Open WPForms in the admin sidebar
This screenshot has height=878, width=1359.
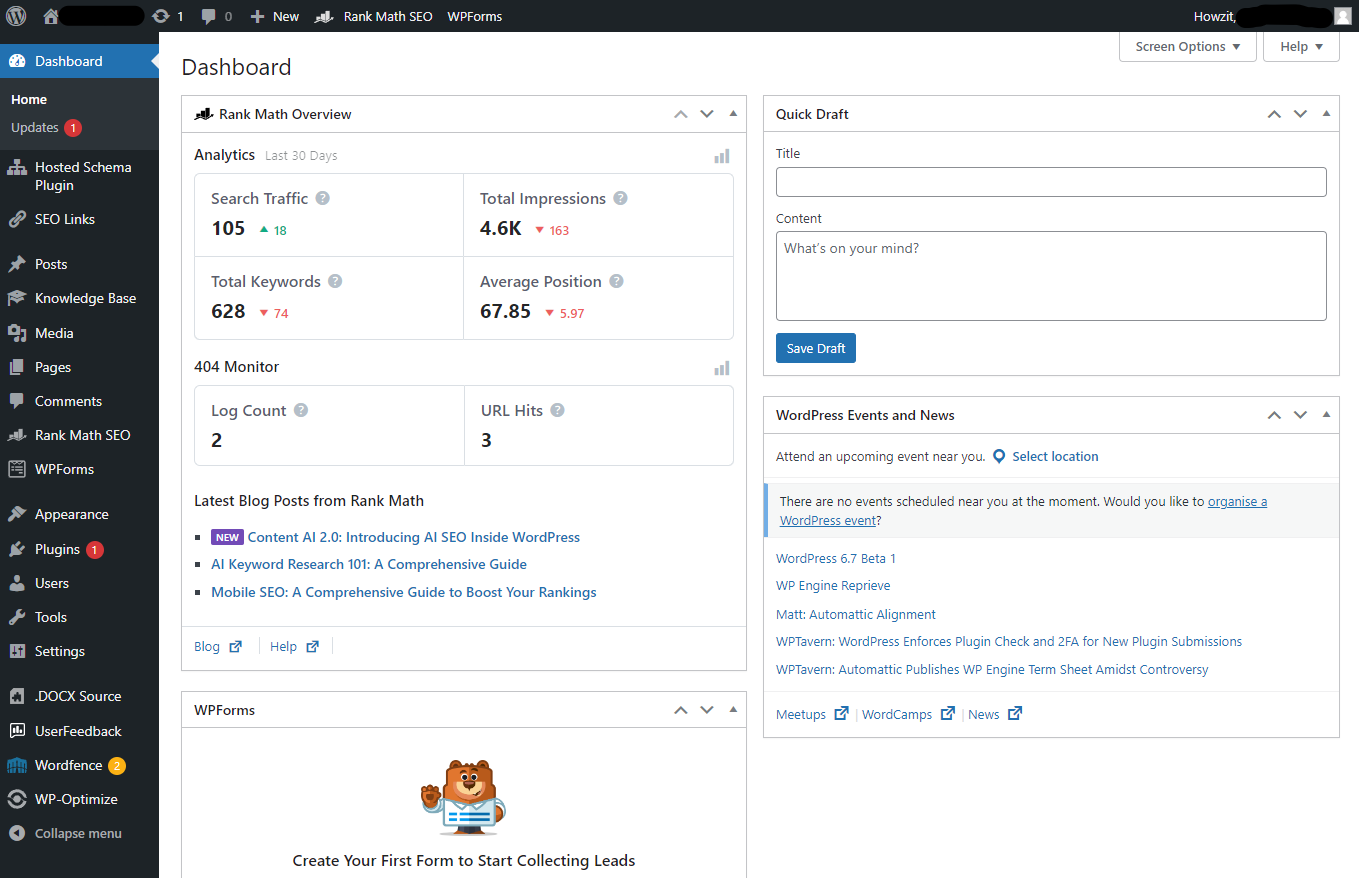coord(61,469)
